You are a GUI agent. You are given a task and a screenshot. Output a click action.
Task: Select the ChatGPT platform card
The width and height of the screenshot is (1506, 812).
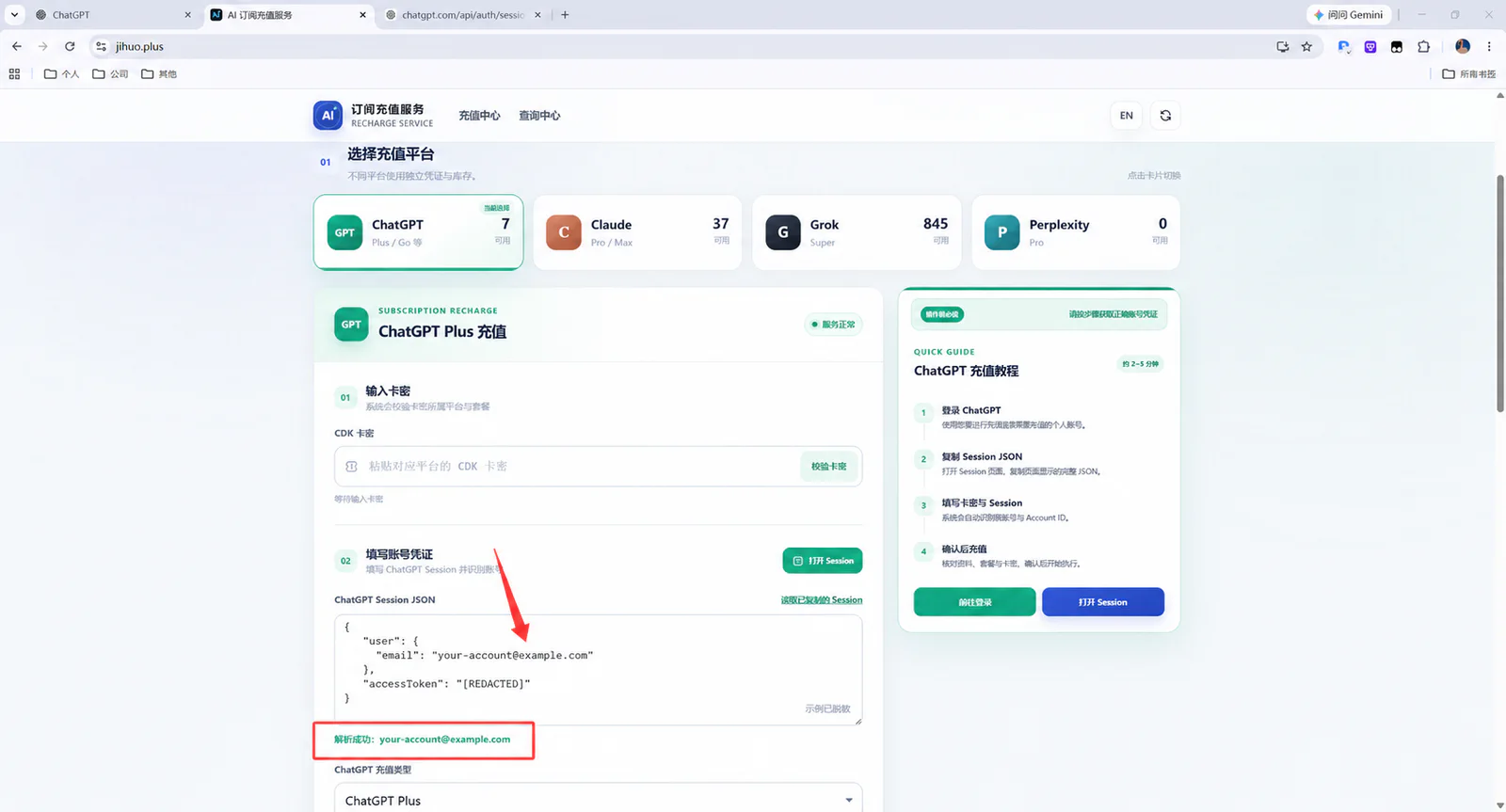click(418, 232)
